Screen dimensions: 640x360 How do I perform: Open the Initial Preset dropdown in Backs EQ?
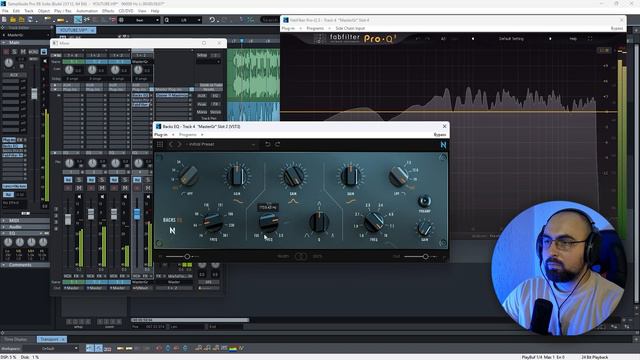coord(221,144)
